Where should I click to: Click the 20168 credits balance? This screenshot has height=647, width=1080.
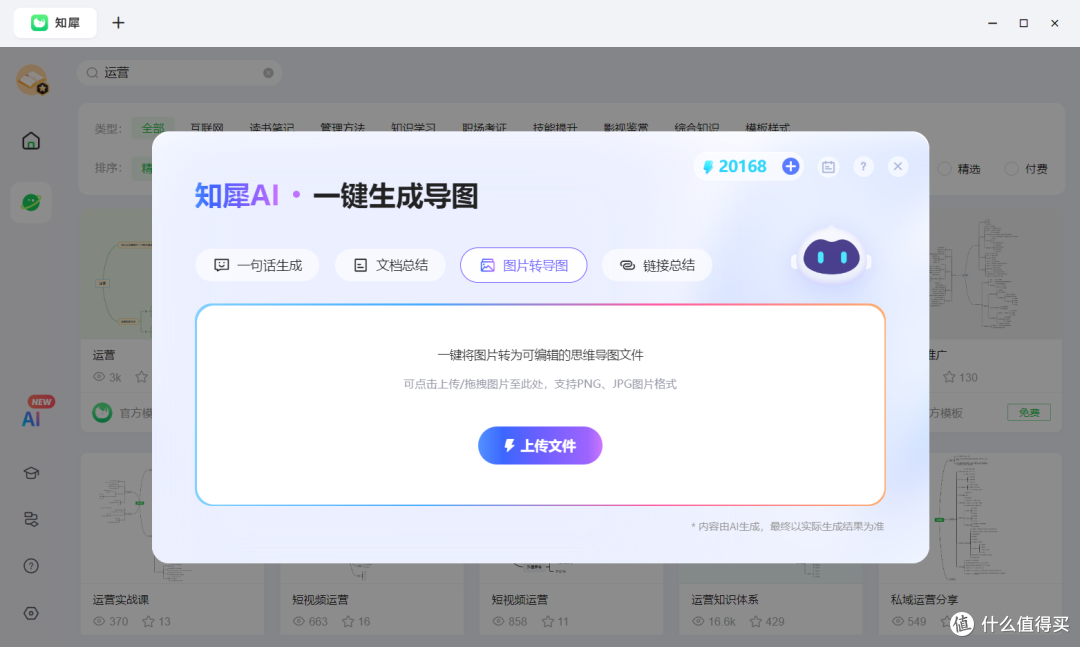tap(742, 166)
